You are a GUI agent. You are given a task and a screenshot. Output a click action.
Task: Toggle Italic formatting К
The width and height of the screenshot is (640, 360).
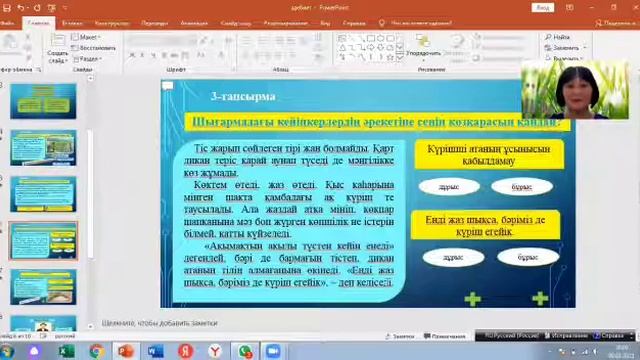pyautogui.click(x=142, y=55)
